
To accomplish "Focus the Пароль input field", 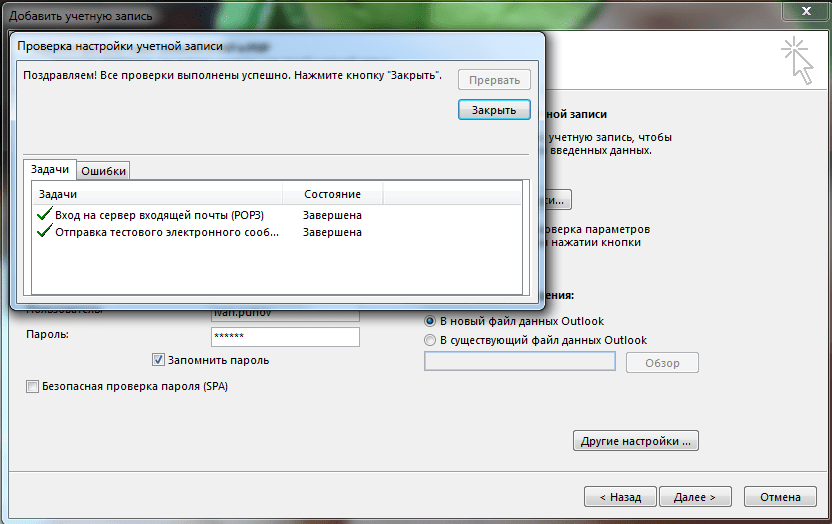I will point(285,337).
